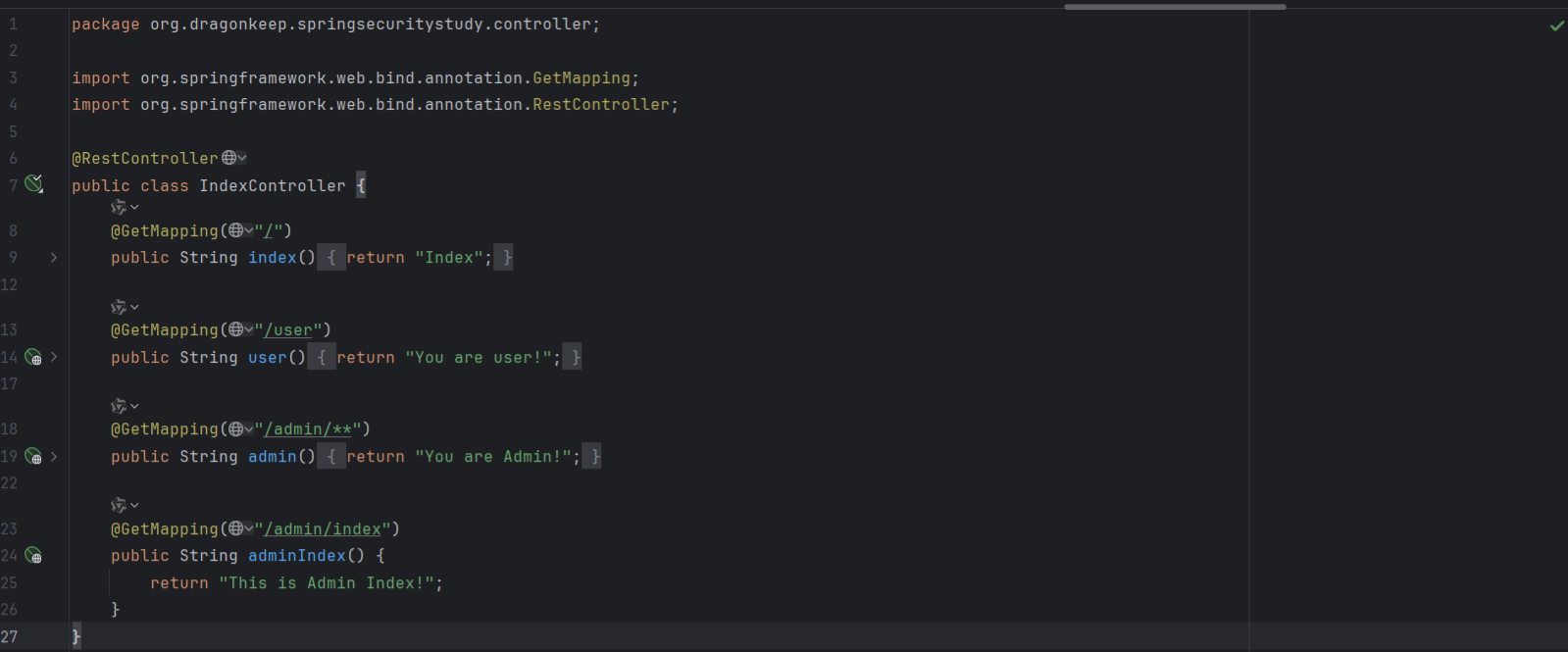Click the endpoint gutter icon beside admin() method
This screenshot has width=1568, height=652.
33,457
